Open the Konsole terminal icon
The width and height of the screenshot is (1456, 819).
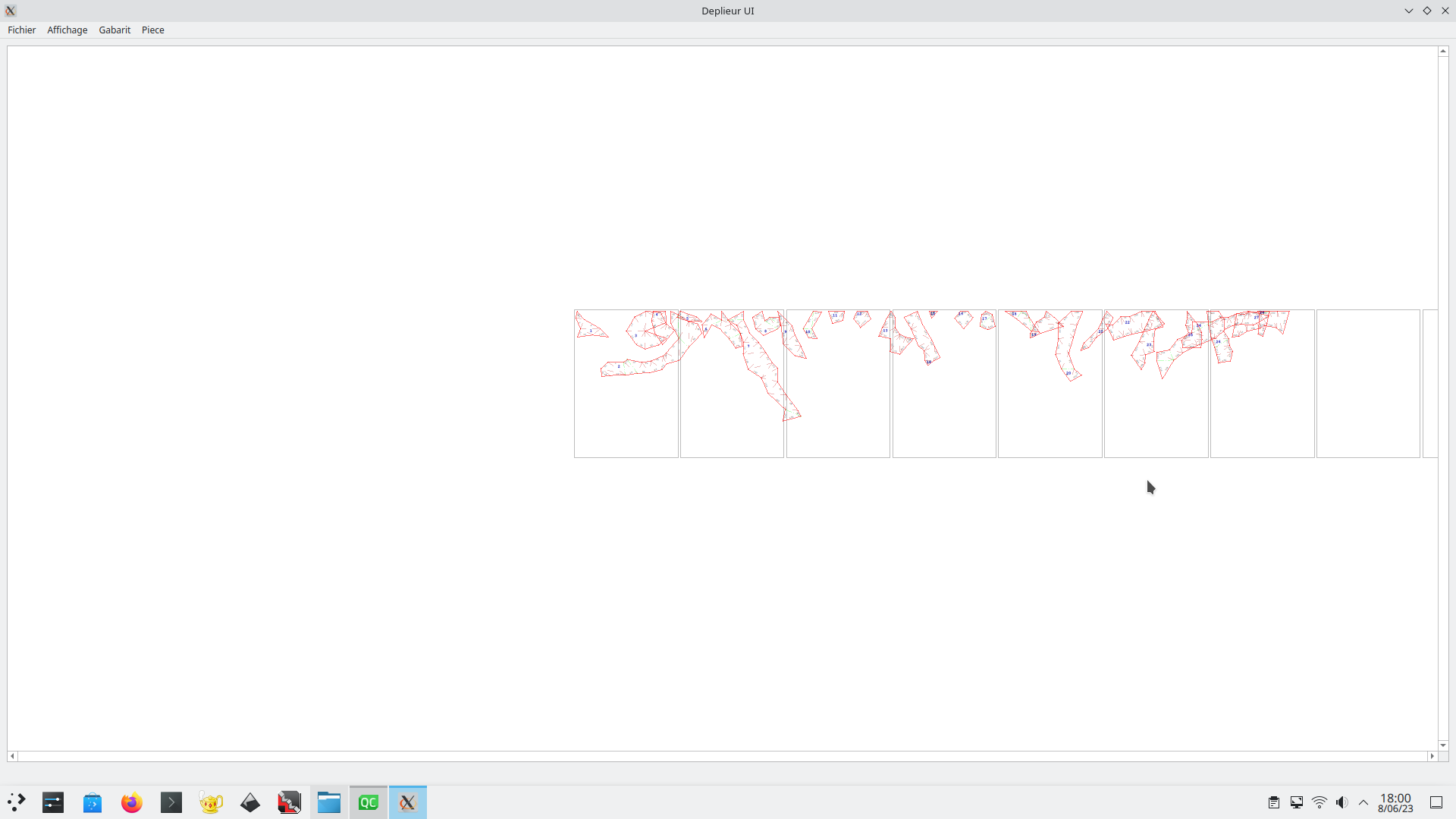click(171, 802)
